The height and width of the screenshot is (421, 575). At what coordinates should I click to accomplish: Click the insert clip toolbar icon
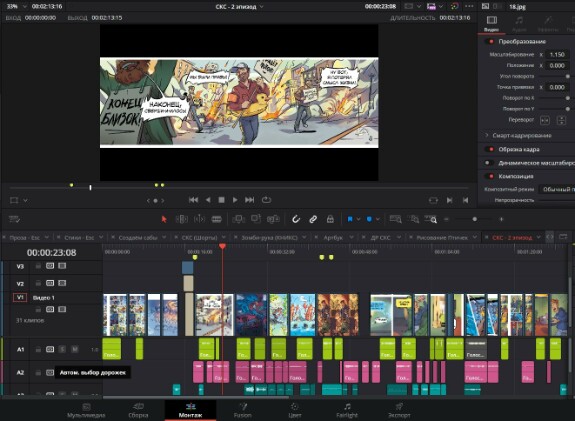(238, 219)
